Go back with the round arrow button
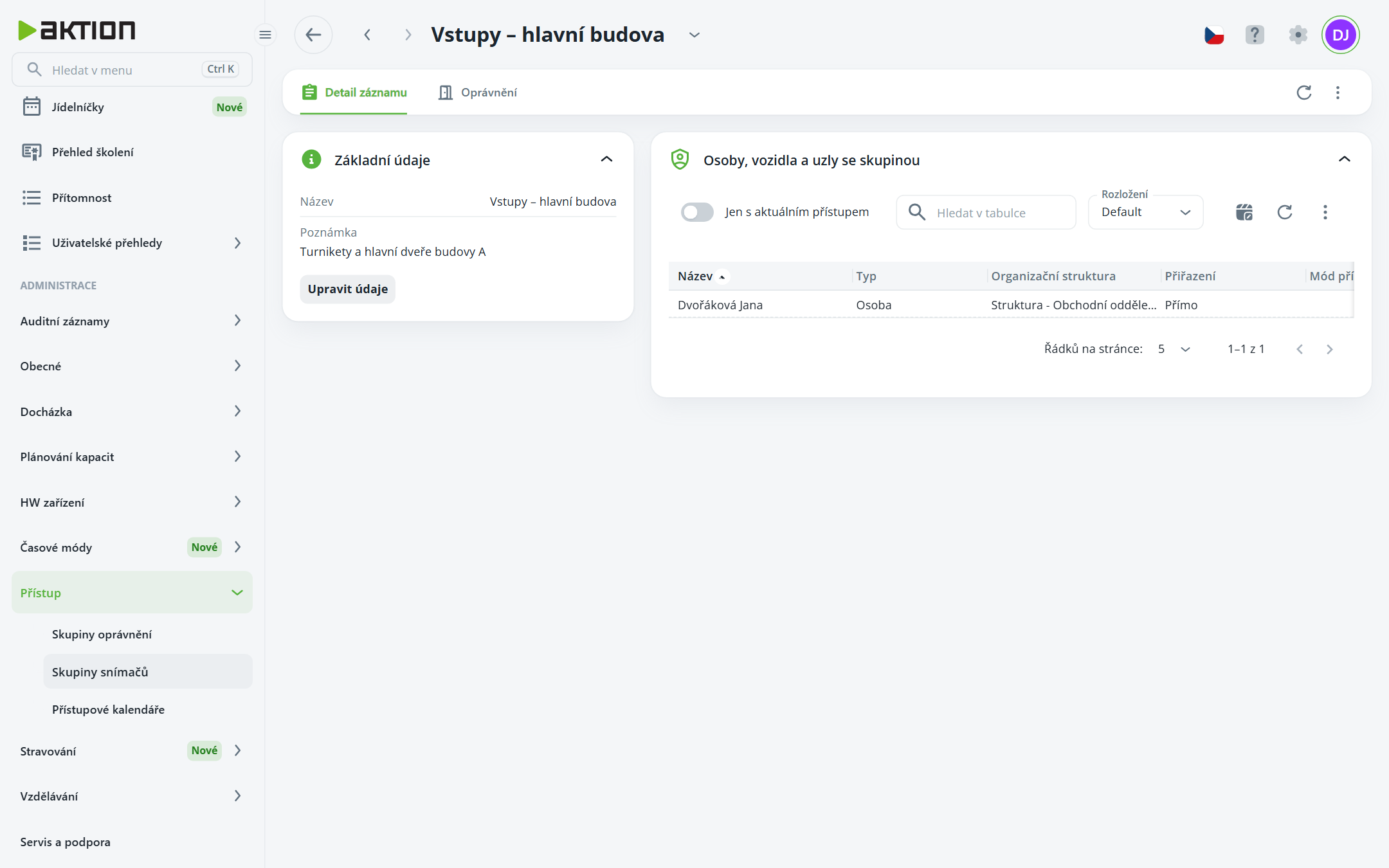Image resolution: width=1389 pixels, height=868 pixels. (313, 35)
